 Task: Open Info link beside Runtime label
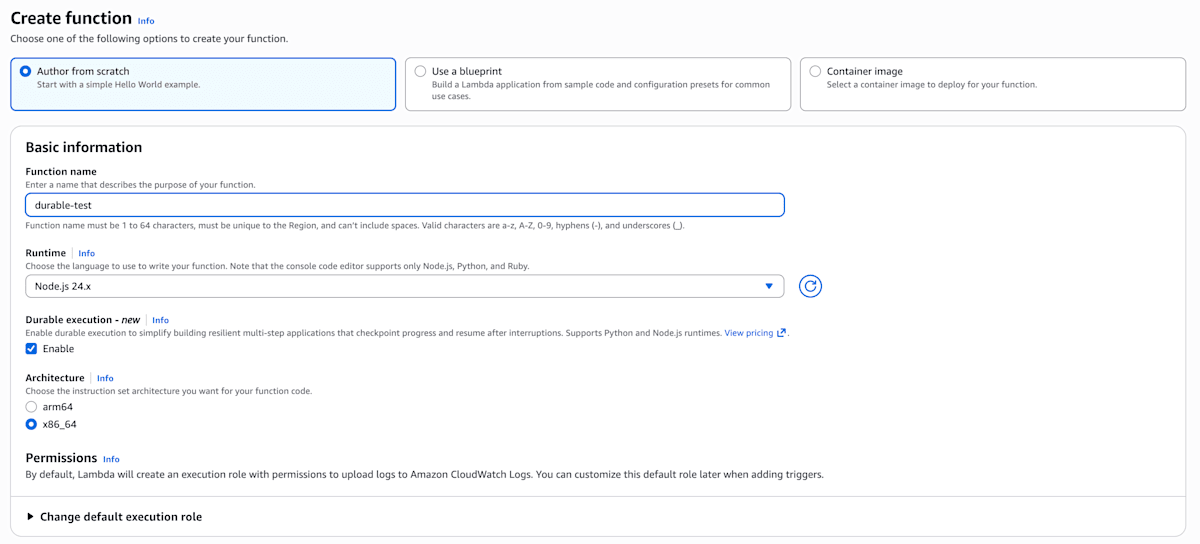87,254
